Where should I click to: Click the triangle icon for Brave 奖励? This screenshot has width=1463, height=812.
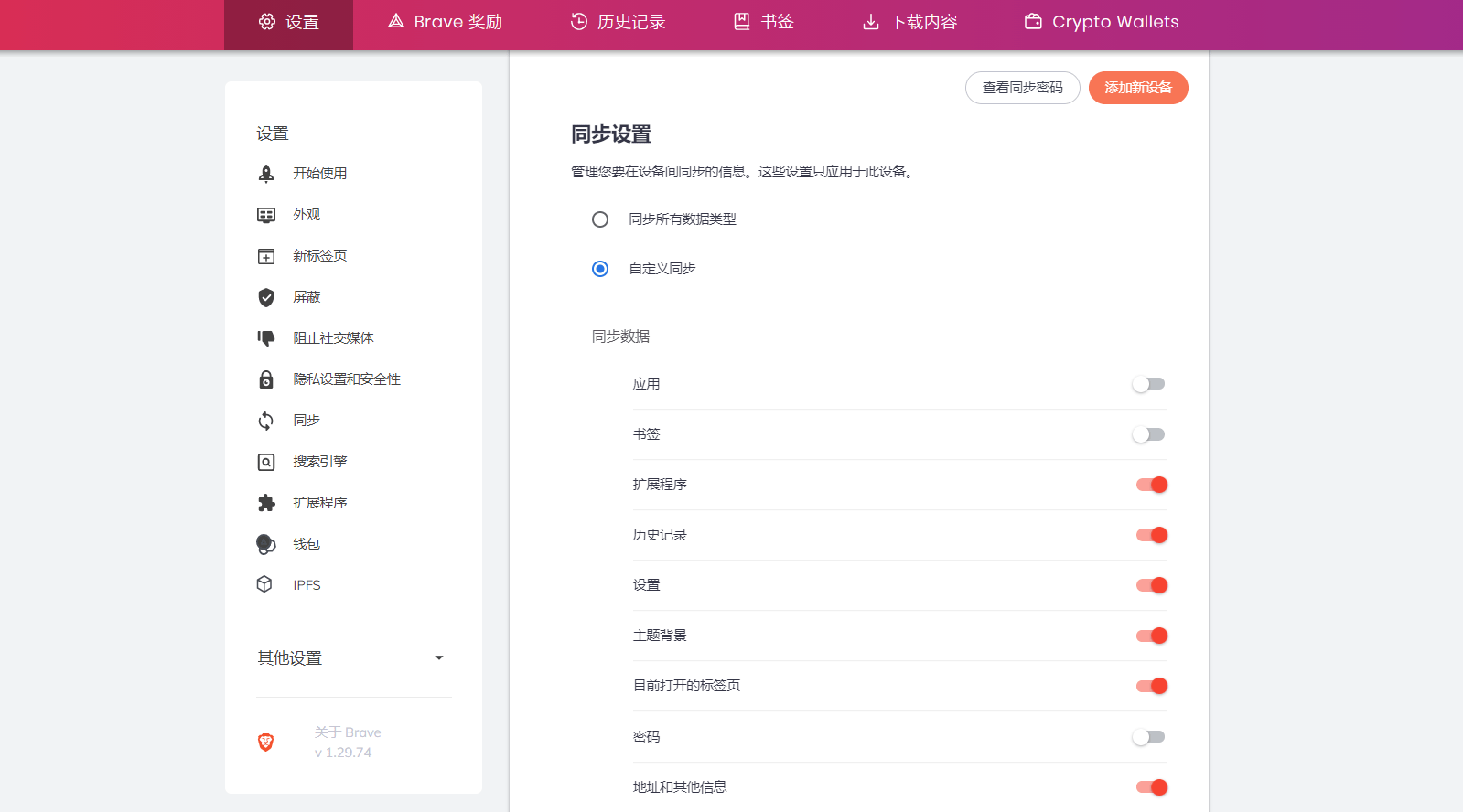[396, 20]
